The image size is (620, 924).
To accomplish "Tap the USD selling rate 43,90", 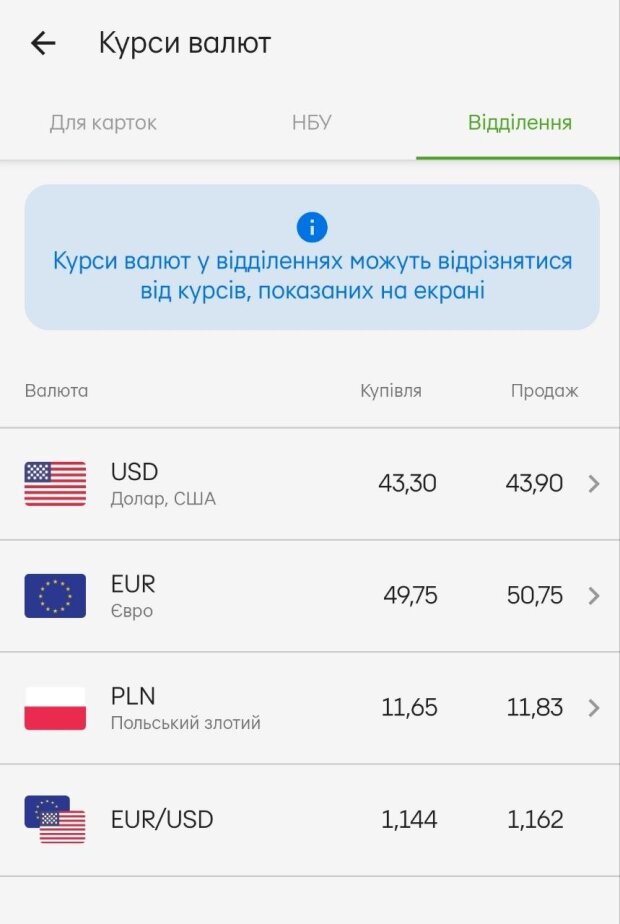I will [534, 484].
